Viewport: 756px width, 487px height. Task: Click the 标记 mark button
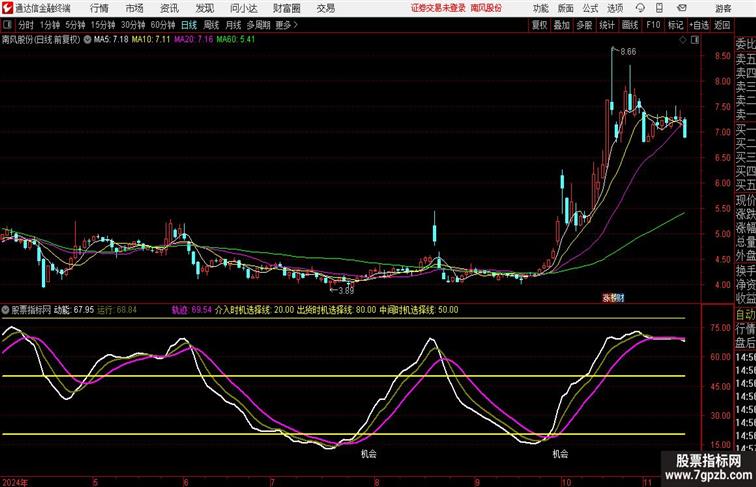click(675, 25)
